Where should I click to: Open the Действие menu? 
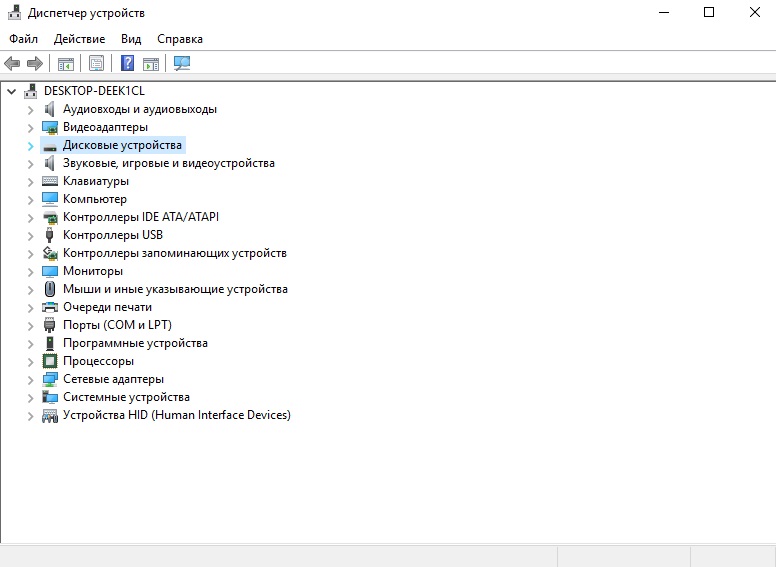pyautogui.click(x=79, y=39)
